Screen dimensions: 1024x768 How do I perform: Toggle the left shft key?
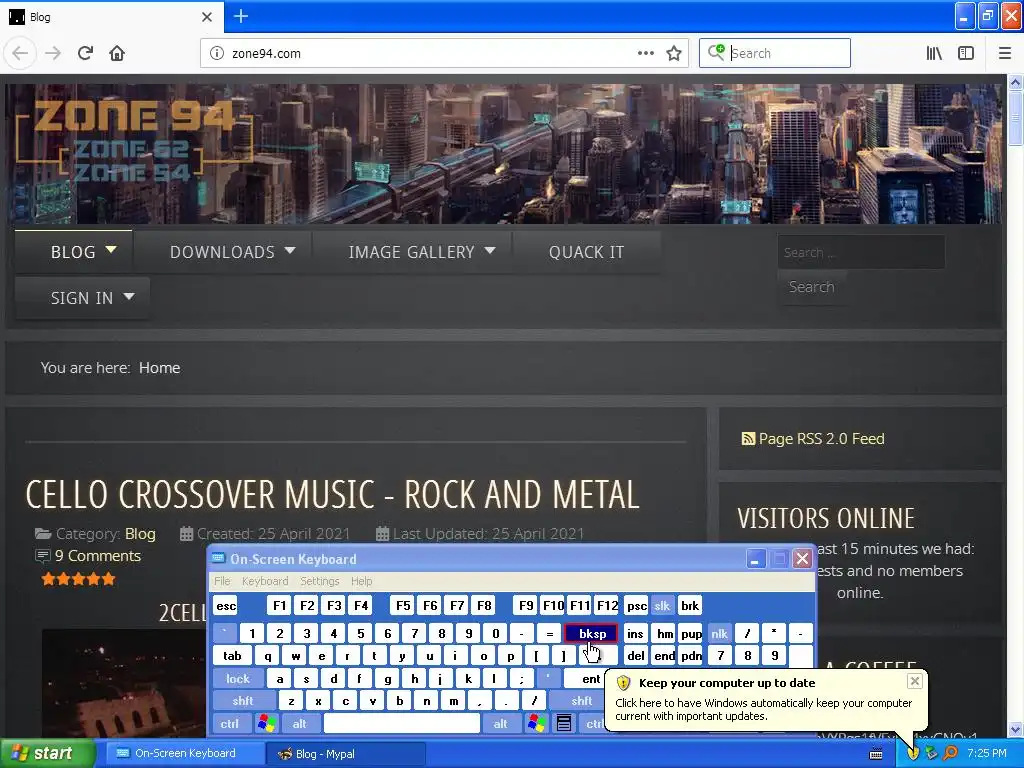click(x=242, y=701)
